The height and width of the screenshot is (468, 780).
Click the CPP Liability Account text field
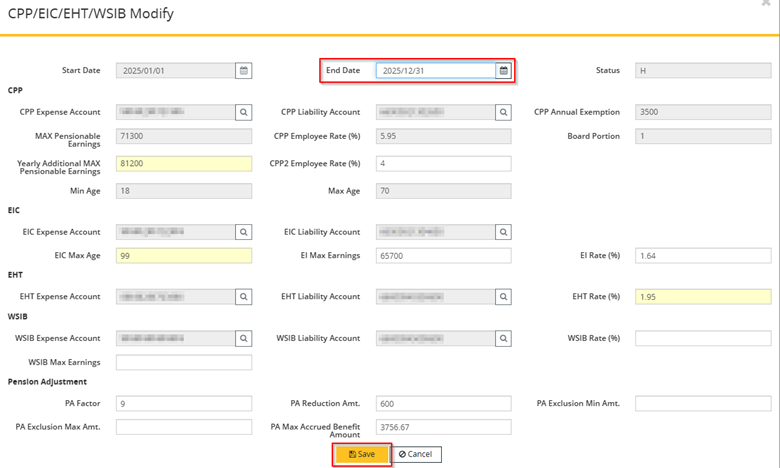[x=436, y=112]
